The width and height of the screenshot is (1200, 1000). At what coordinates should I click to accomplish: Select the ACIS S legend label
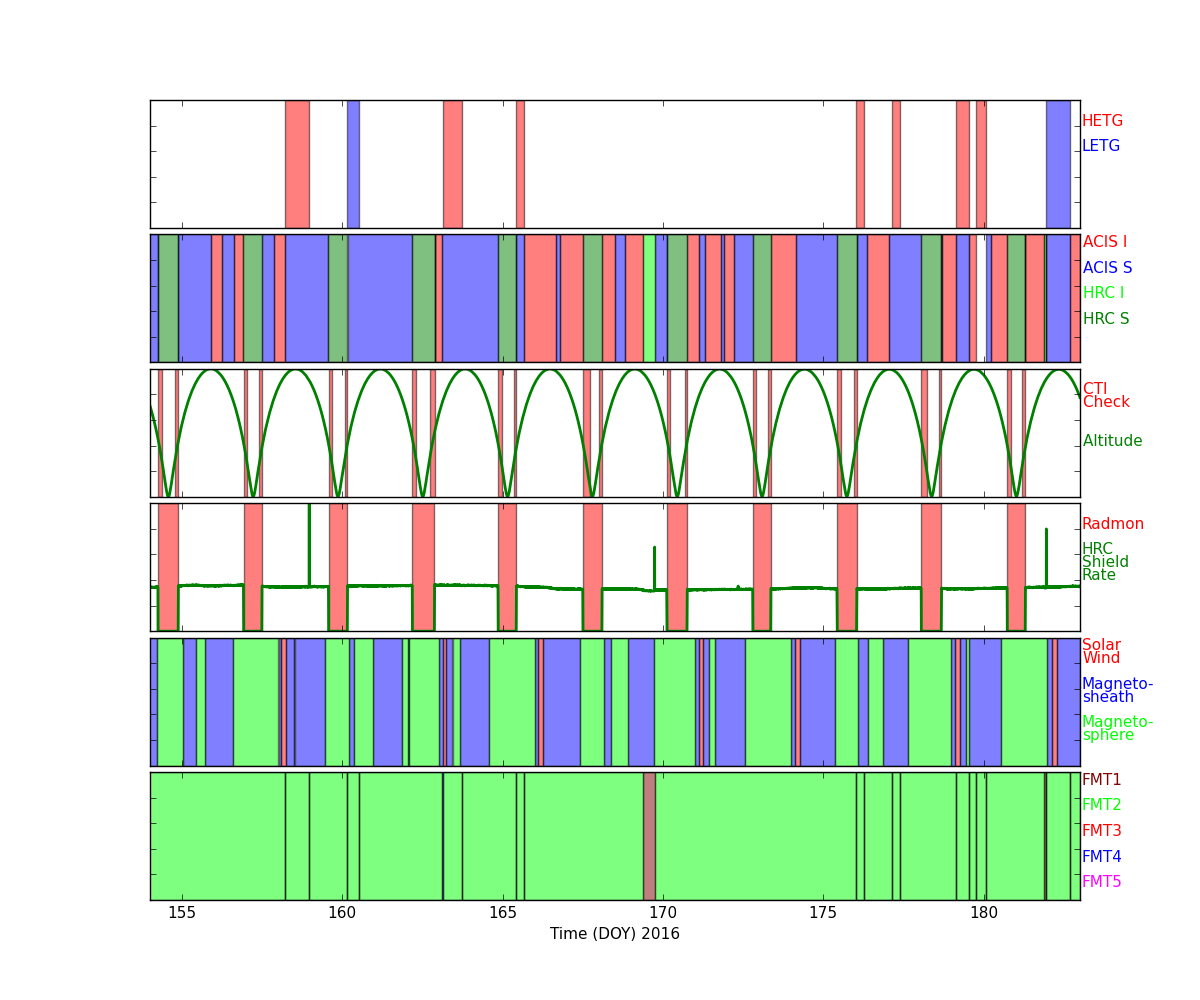point(1107,268)
